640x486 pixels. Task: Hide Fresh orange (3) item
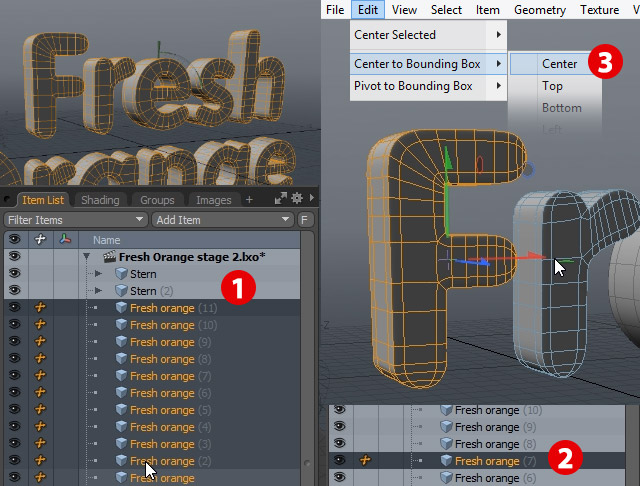point(15,443)
